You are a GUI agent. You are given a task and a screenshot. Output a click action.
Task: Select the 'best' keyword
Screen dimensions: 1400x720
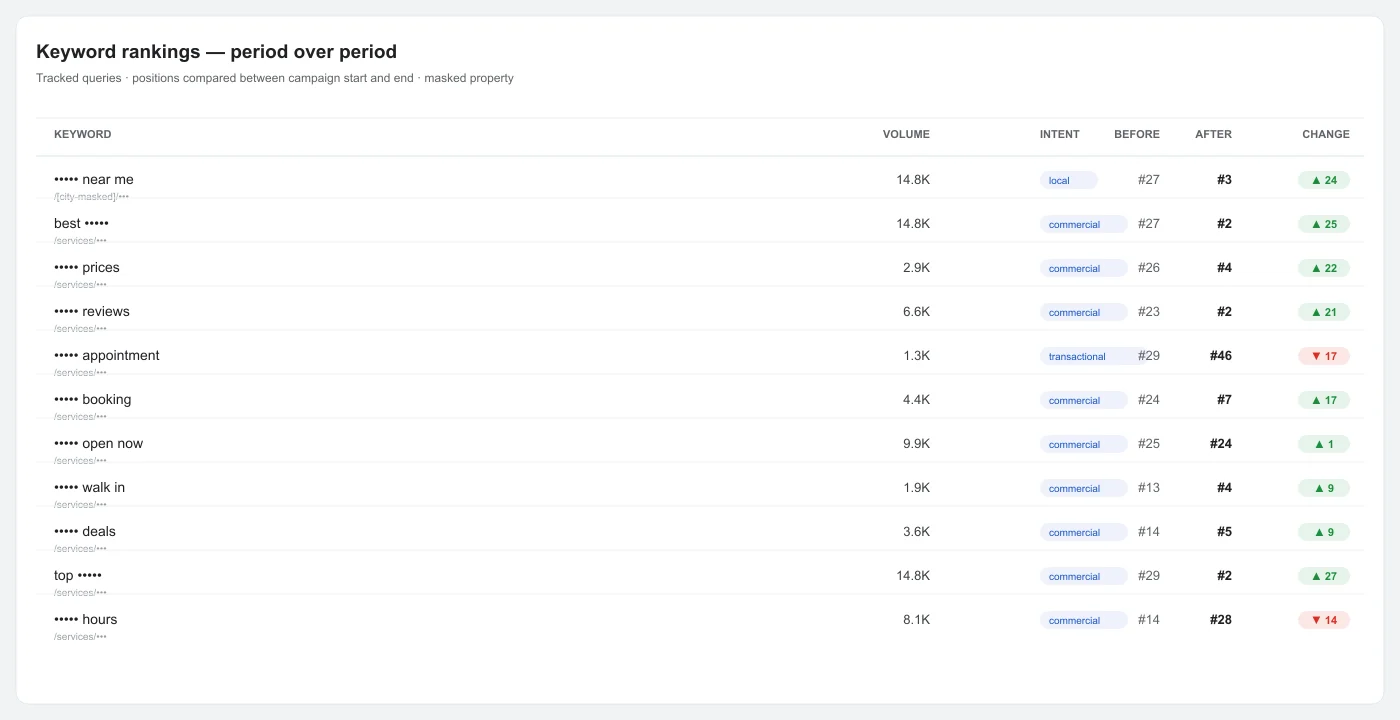coord(81,223)
